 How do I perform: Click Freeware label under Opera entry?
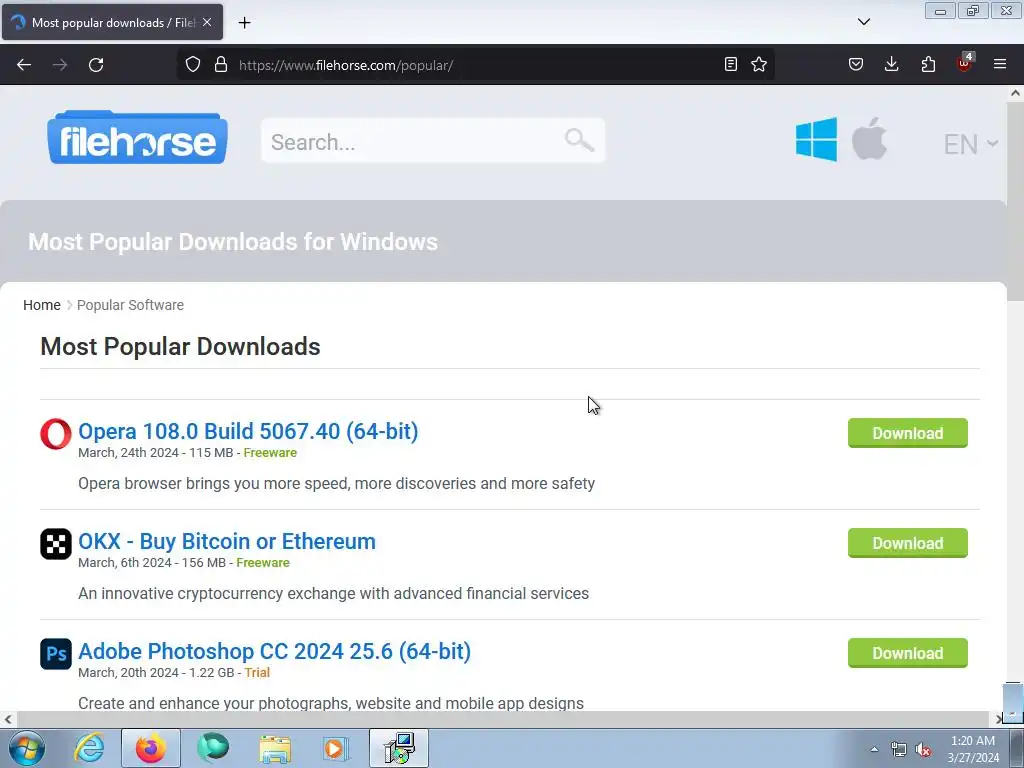(x=270, y=453)
